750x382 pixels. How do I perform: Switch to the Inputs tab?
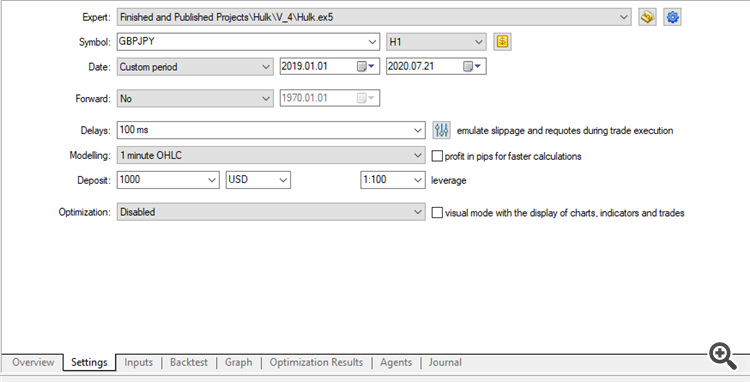(139, 362)
